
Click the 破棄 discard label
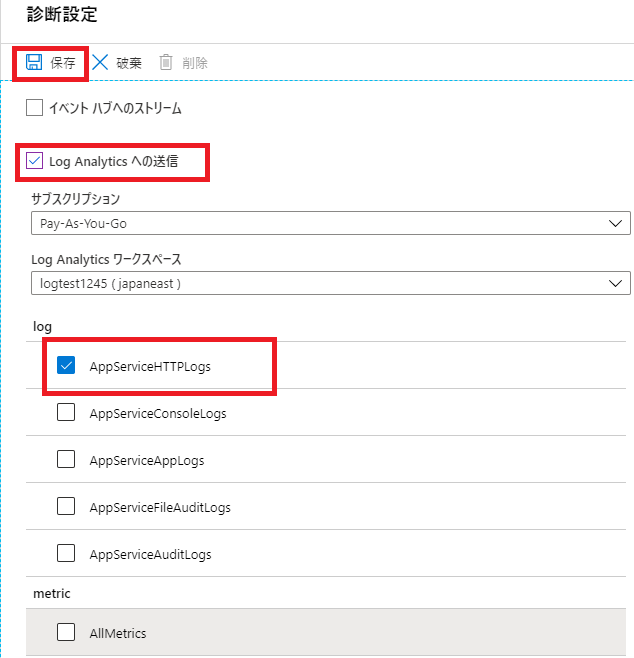tap(129, 63)
